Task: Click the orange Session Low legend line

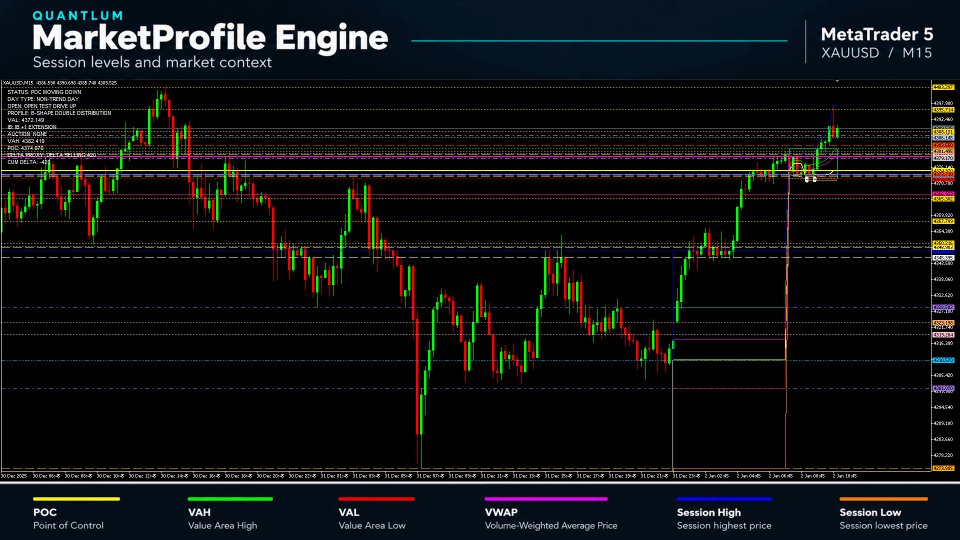Action: [x=883, y=499]
